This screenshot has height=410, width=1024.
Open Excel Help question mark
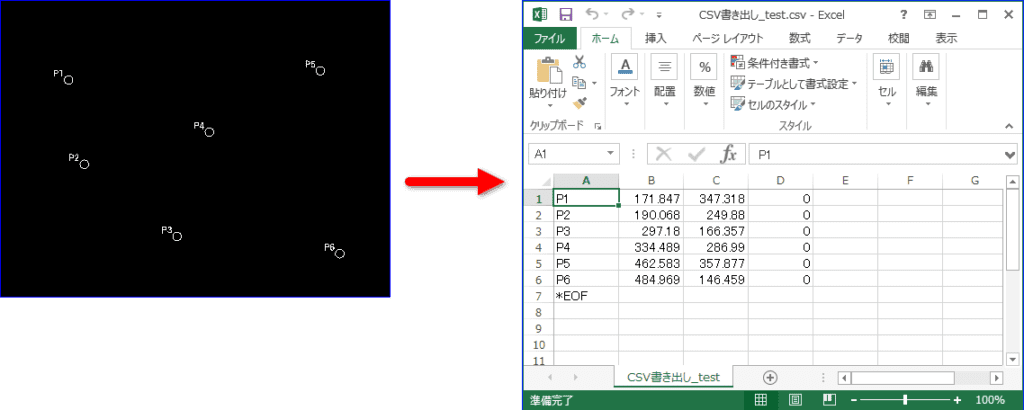coord(904,14)
